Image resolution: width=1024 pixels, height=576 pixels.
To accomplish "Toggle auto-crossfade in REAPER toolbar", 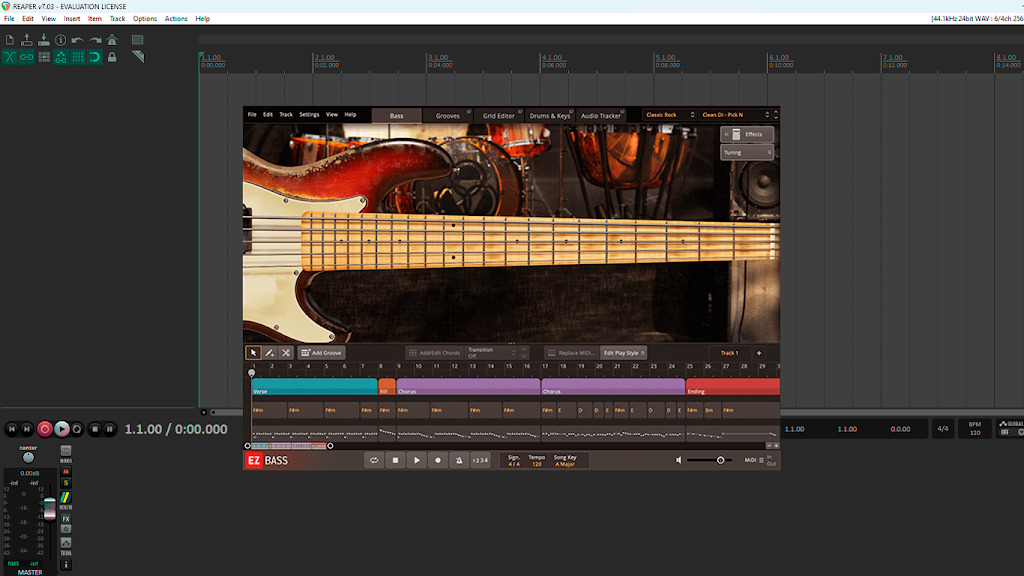I will 10,57.
